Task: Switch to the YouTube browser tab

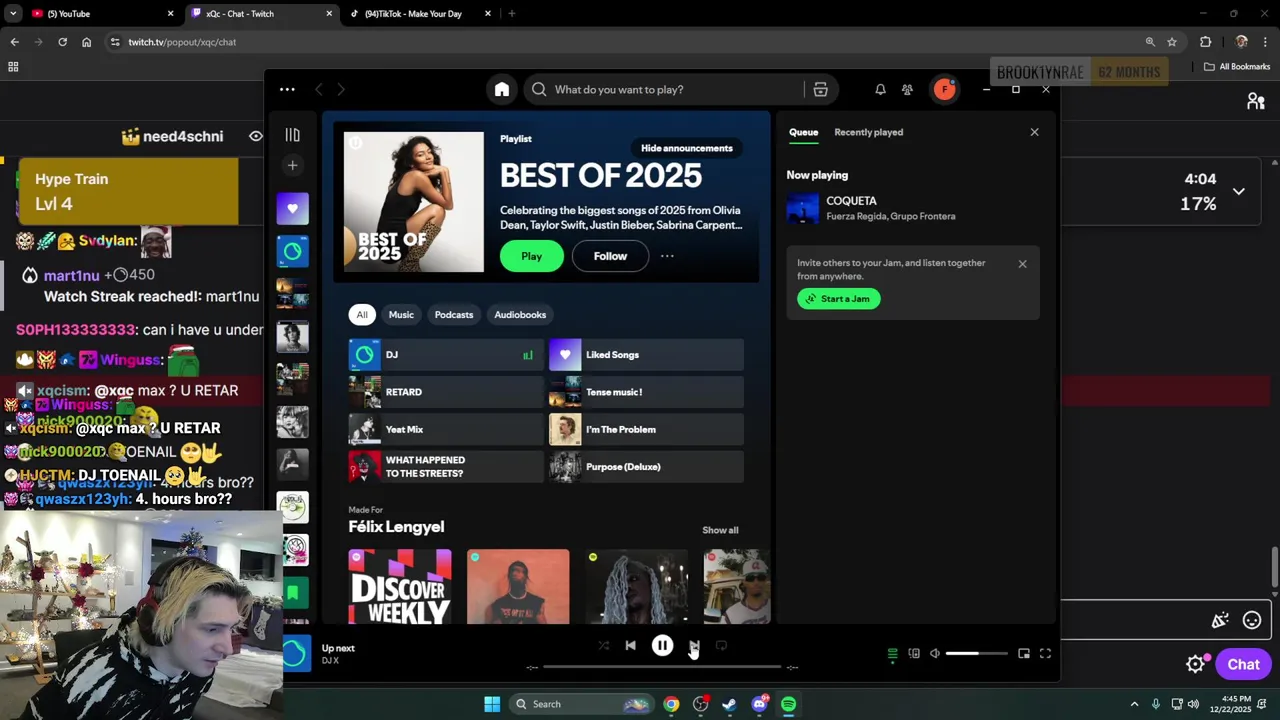Action: [x=100, y=14]
